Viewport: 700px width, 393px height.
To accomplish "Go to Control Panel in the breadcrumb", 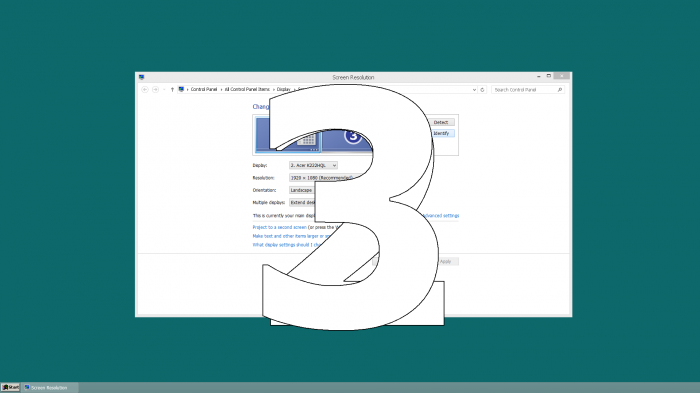I will pyautogui.click(x=204, y=89).
